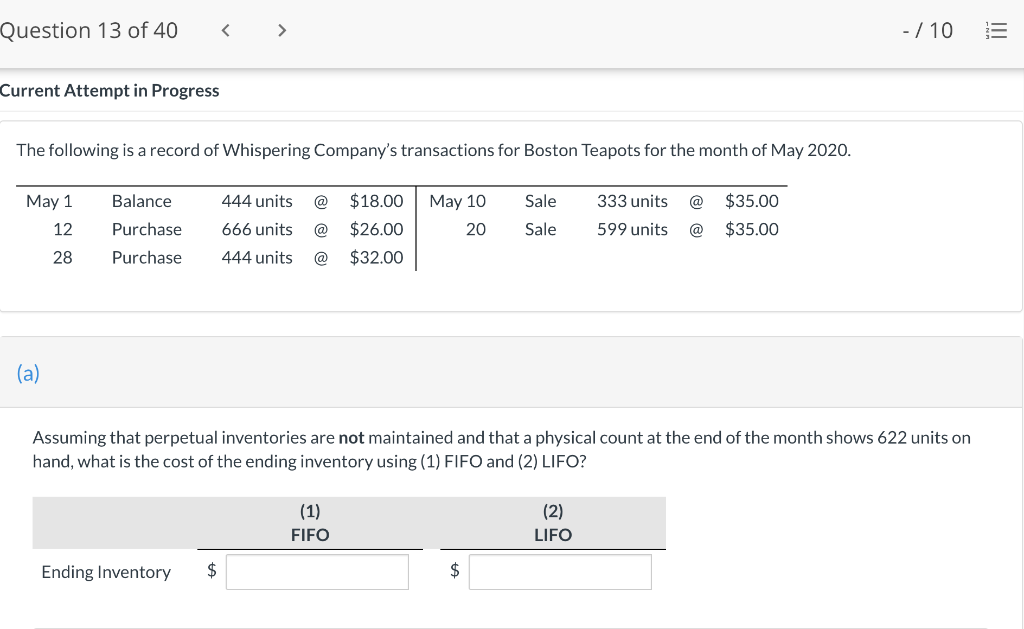The width and height of the screenshot is (1024, 629).
Task: Click the 'Balance' label cell
Action: coord(142,201)
